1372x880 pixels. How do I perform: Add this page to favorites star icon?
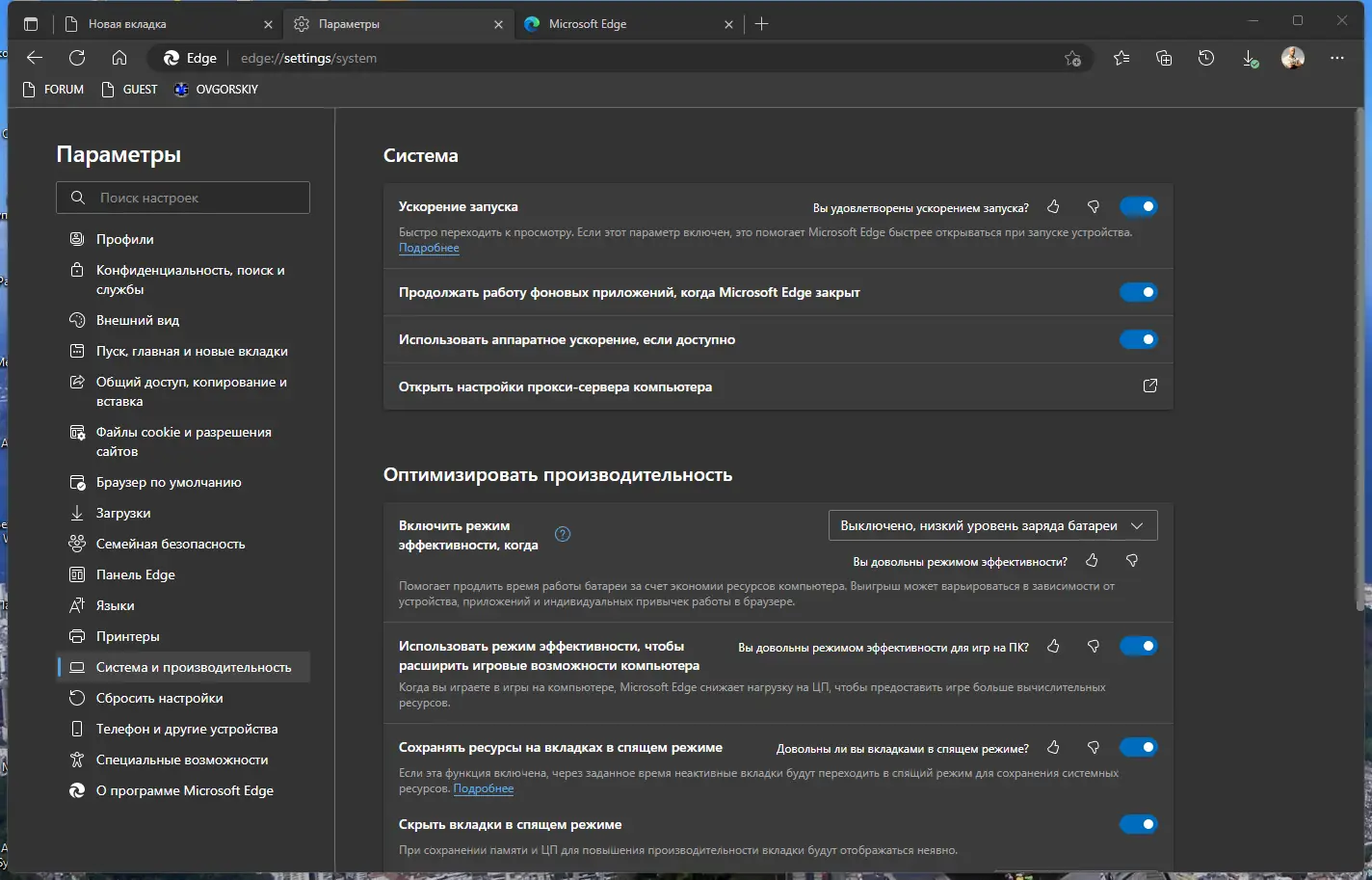coord(1072,59)
